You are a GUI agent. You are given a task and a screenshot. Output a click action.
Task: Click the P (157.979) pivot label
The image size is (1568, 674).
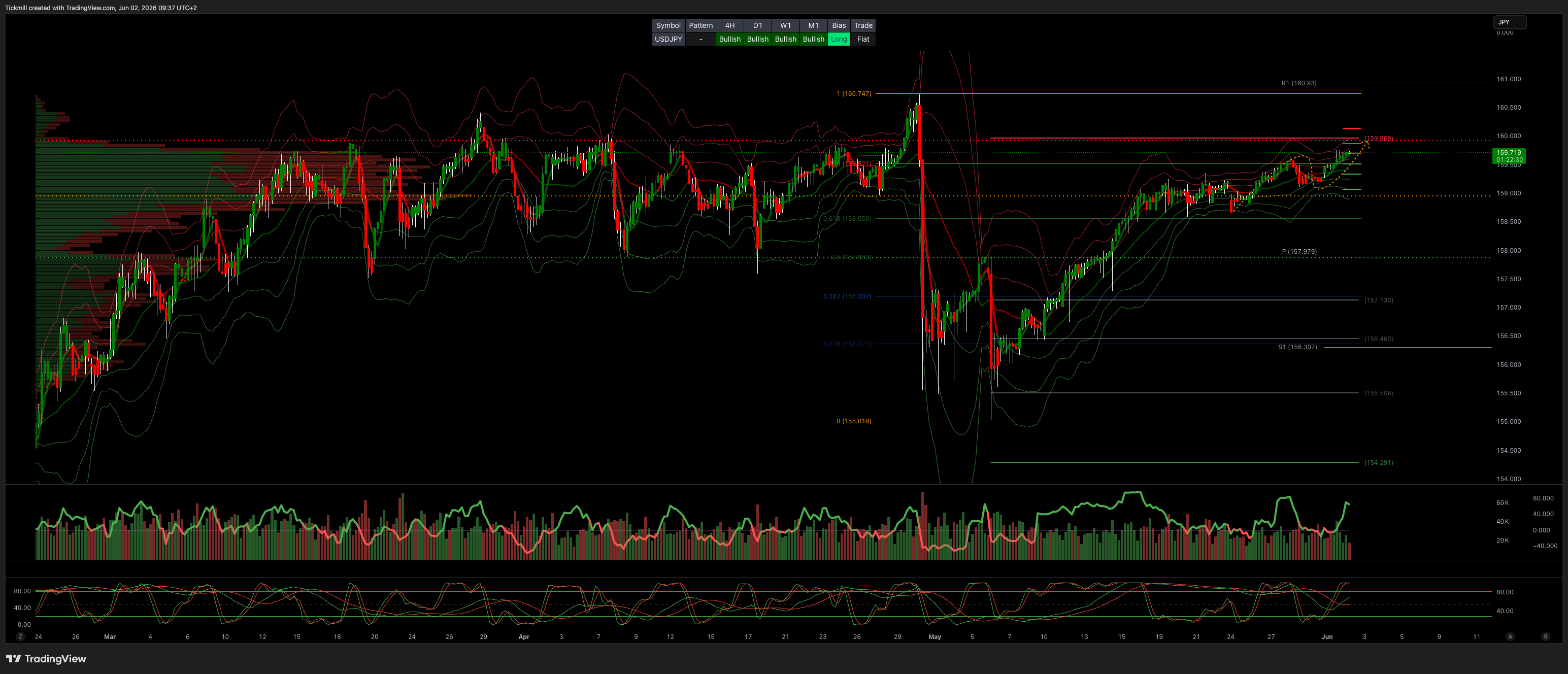[1299, 251]
